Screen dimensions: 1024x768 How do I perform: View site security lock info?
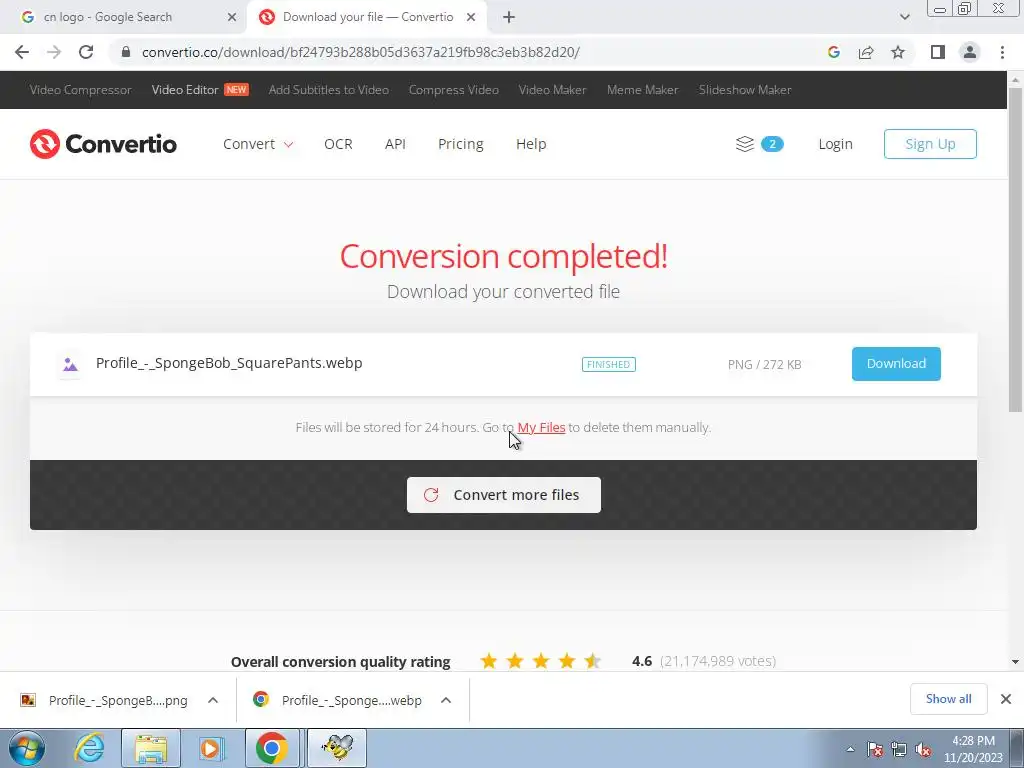[126, 52]
